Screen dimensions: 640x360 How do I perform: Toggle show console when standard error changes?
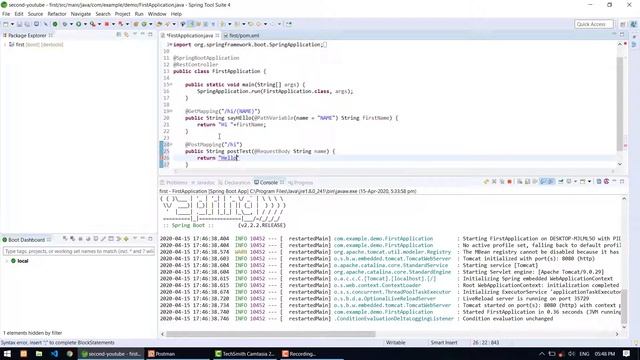point(551,182)
